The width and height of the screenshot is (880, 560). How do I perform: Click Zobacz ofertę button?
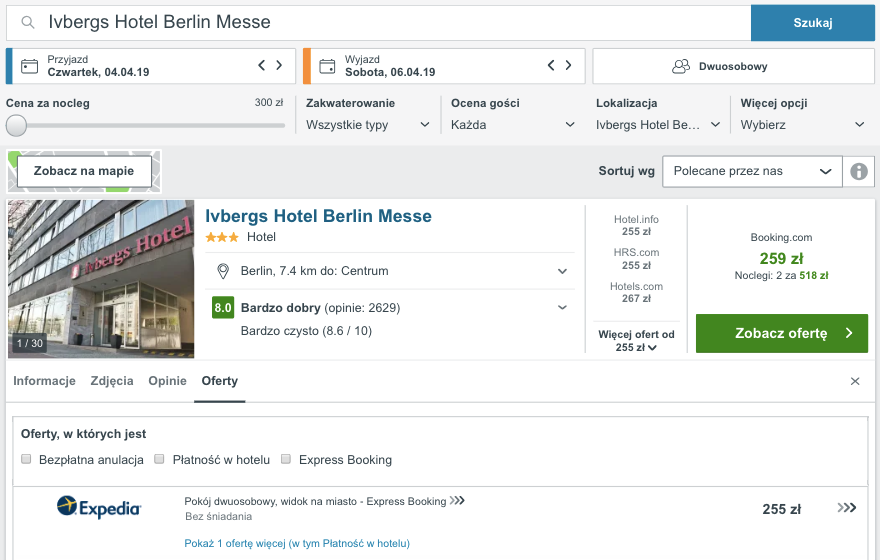(x=782, y=333)
